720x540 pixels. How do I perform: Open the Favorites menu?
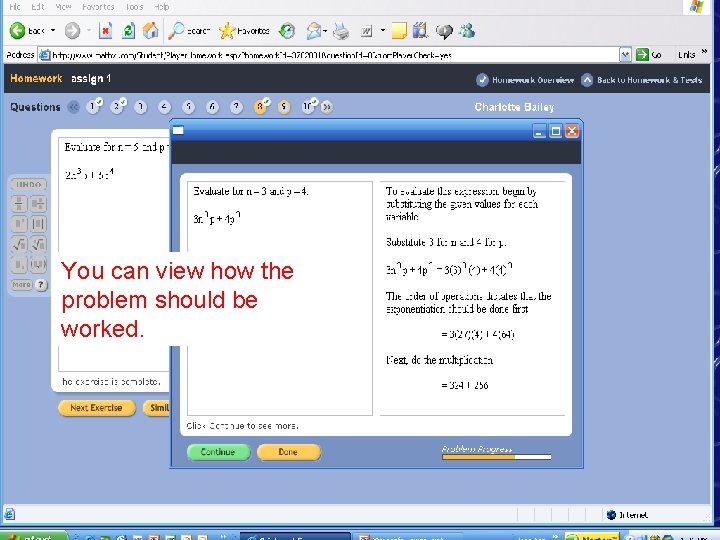(98, 6)
